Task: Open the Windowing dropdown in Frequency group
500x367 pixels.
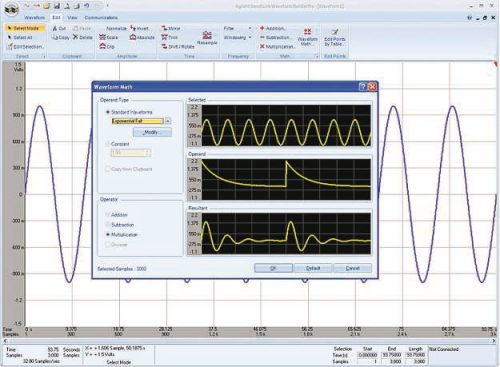Action: [x=237, y=37]
